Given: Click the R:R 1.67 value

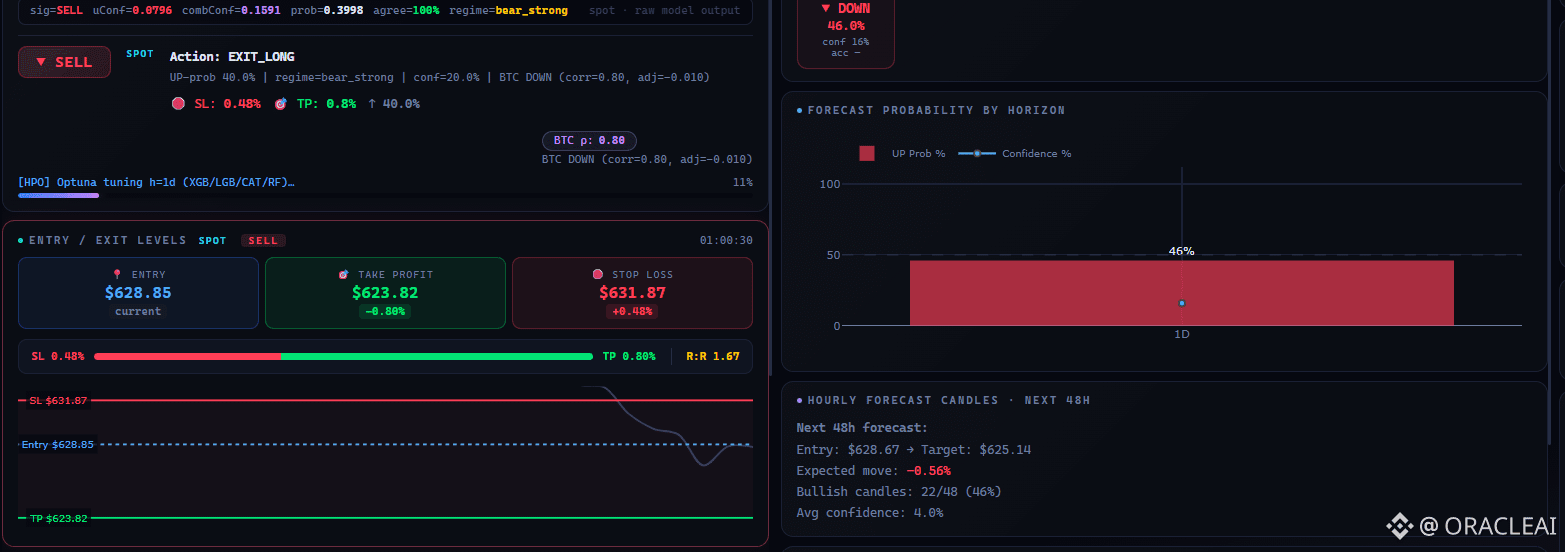Looking at the screenshot, I should click(x=713, y=356).
